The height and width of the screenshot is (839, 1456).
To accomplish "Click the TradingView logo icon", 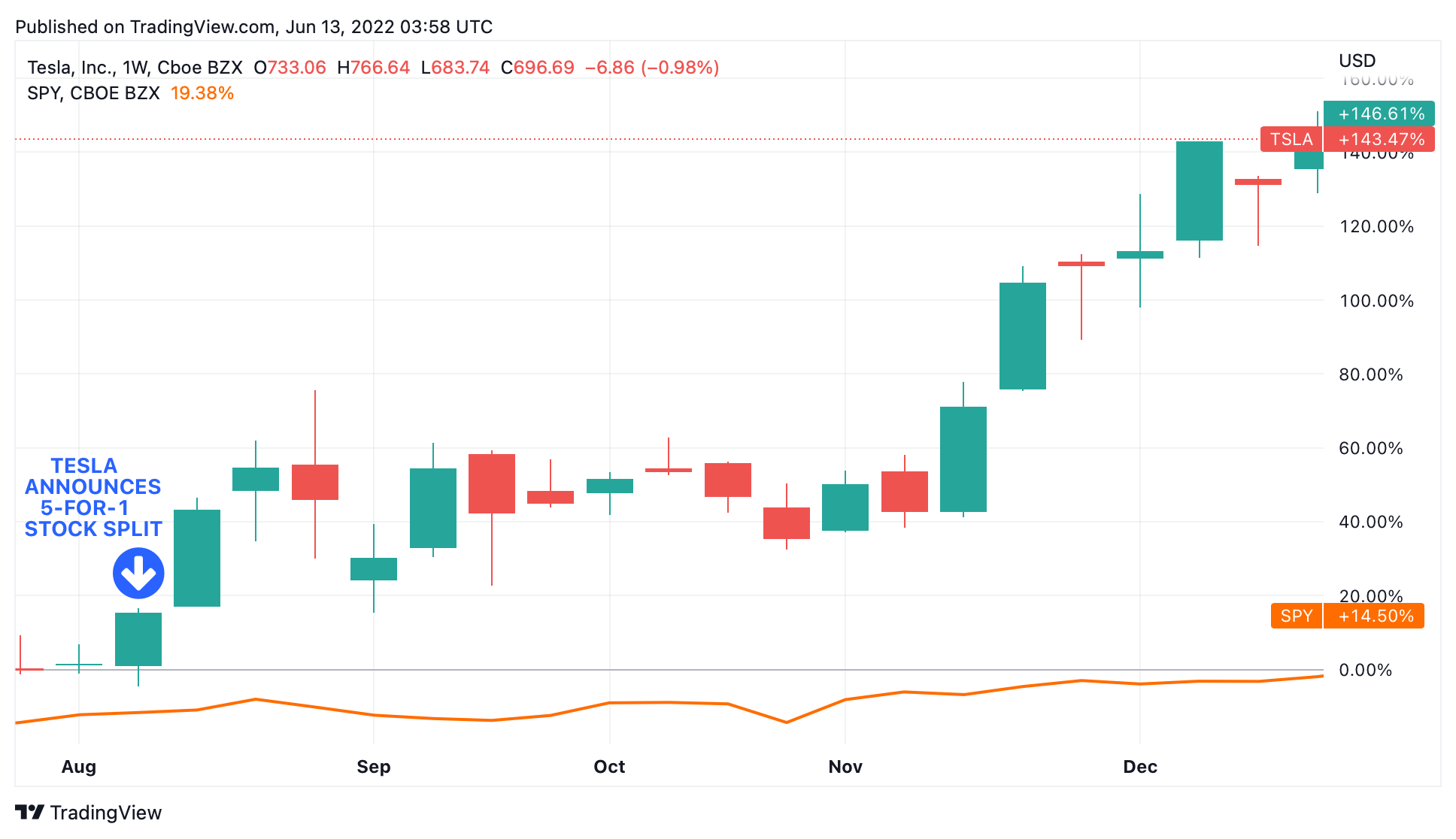I will 30,813.
